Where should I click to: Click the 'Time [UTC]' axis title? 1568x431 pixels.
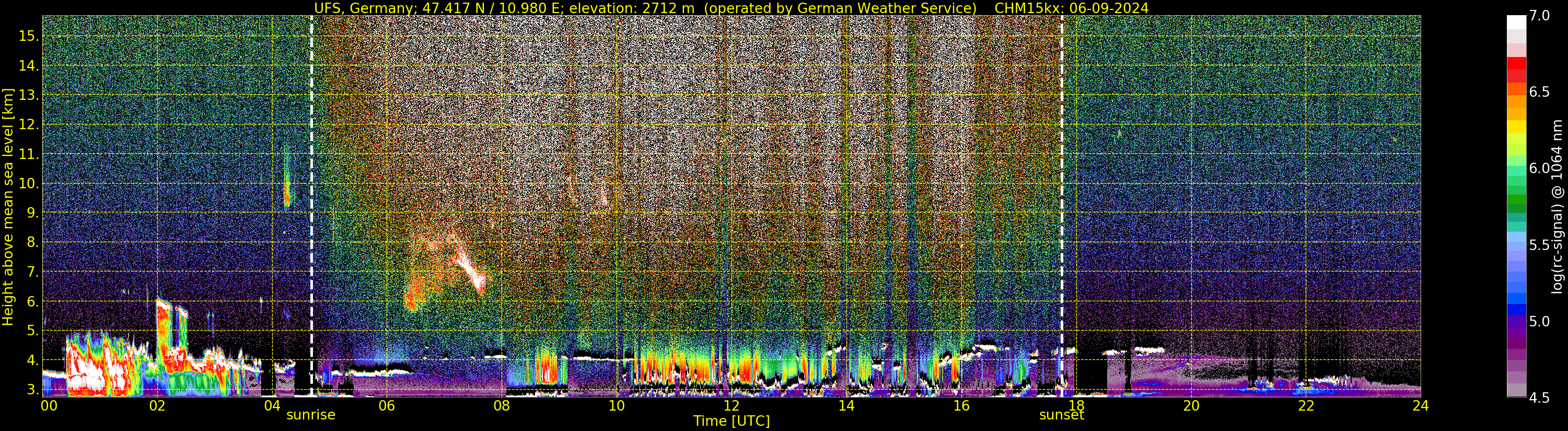[x=731, y=421]
